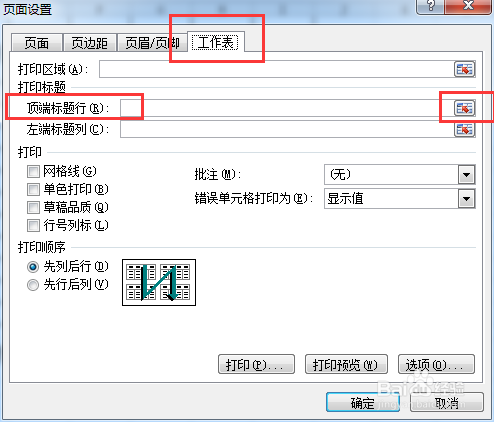This screenshot has width=494, height=422.
Task: Click the 打印预览 button
Action: point(346,364)
